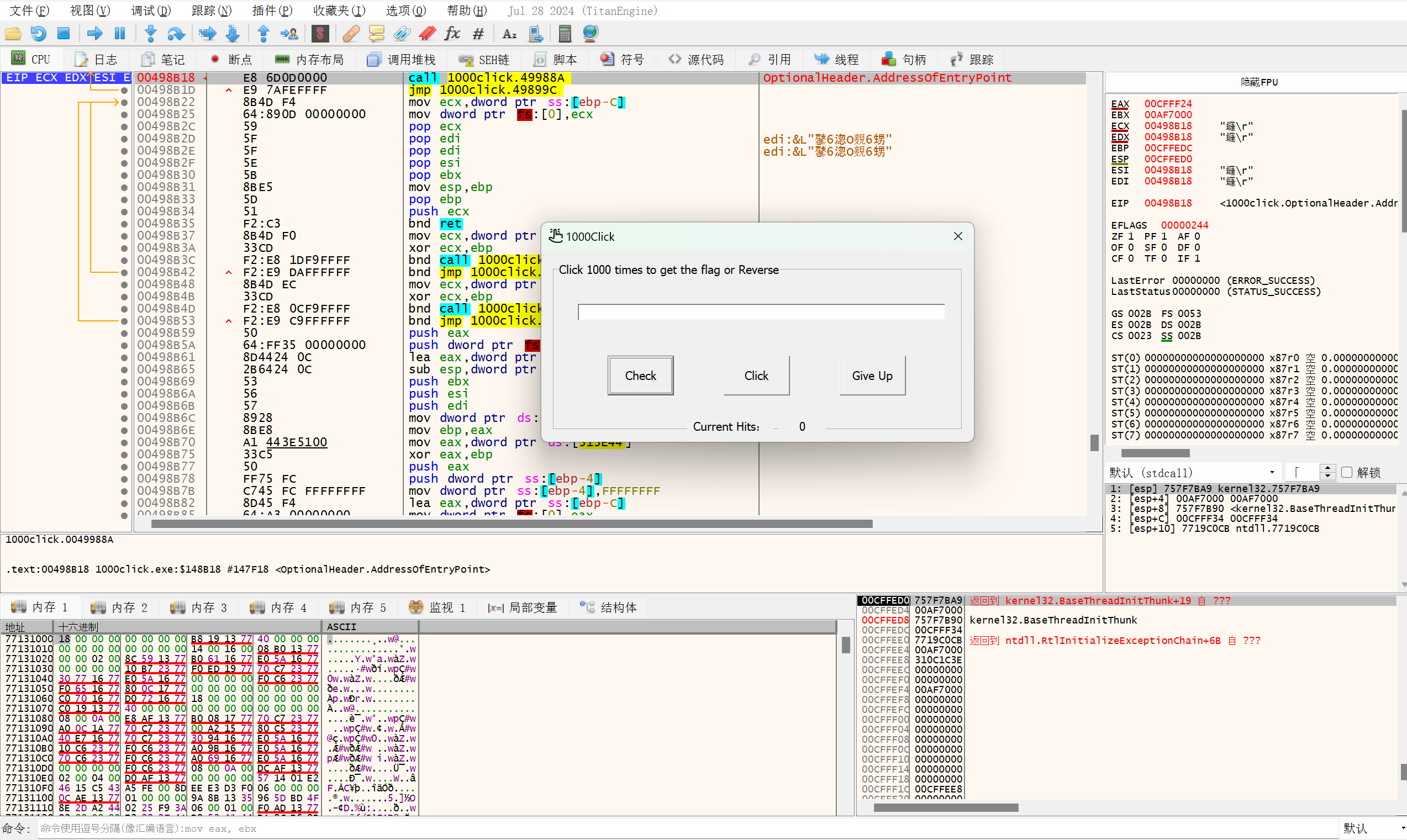Open the 日志 (Log) tab
This screenshot has width=1407, height=840.
click(96, 60)
